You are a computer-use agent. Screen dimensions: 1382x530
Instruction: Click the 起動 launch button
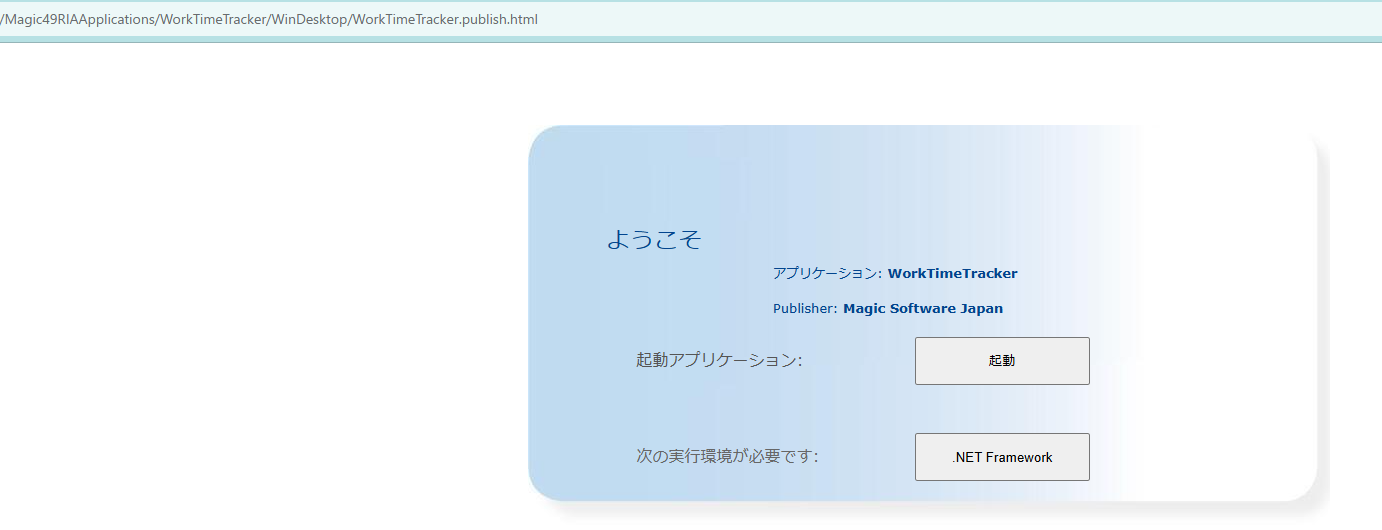(x=1002, y=361)
